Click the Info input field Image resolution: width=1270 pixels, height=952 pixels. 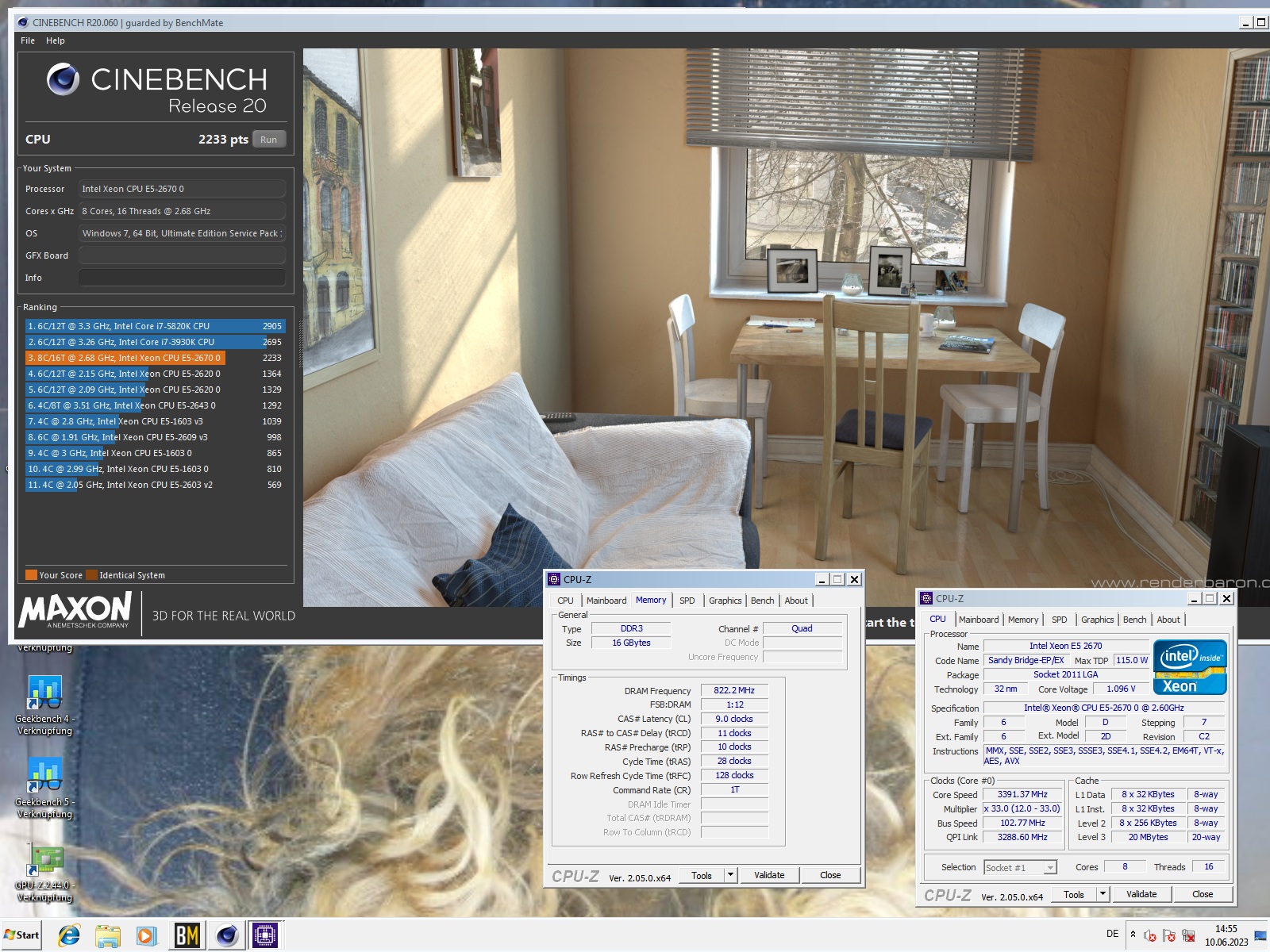click(182, 278)
